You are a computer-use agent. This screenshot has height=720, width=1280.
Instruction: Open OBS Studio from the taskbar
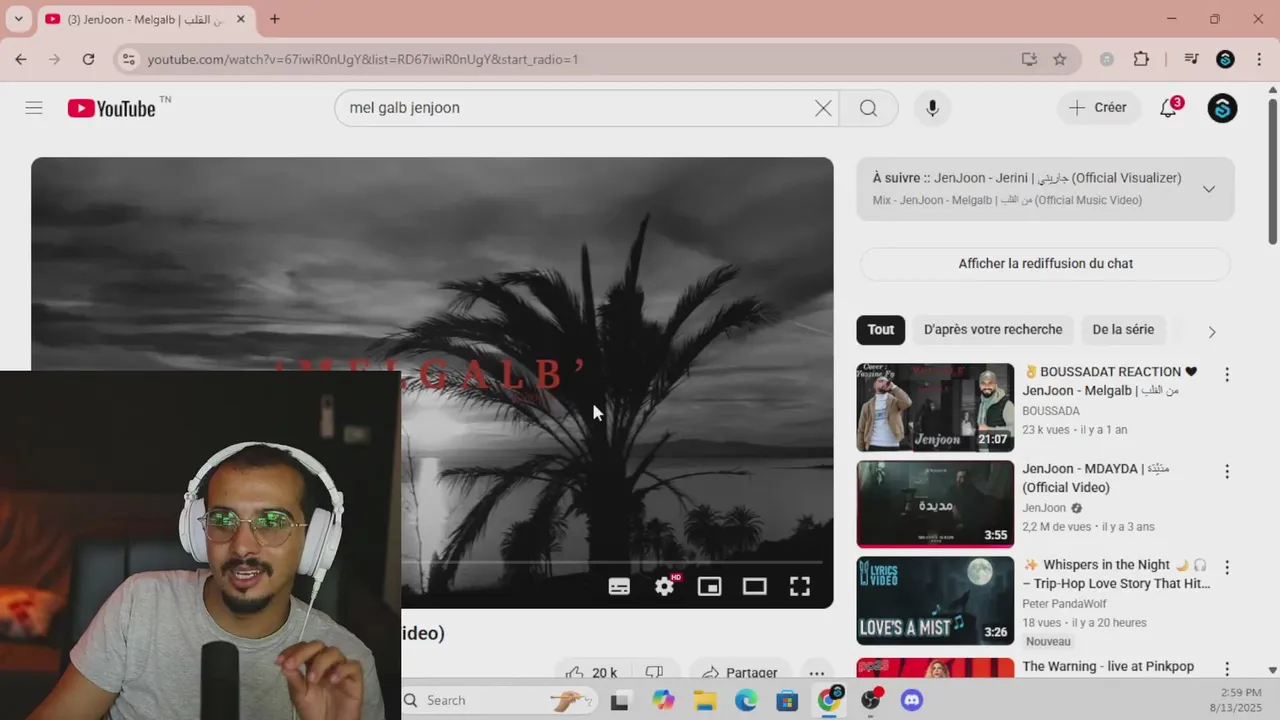pos(871,701)
